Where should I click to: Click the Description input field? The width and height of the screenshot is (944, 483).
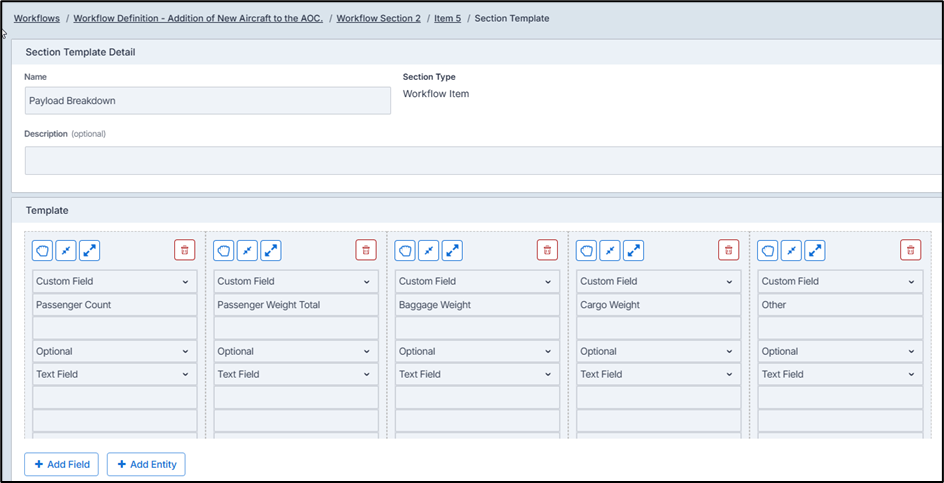tap(480, 161)
